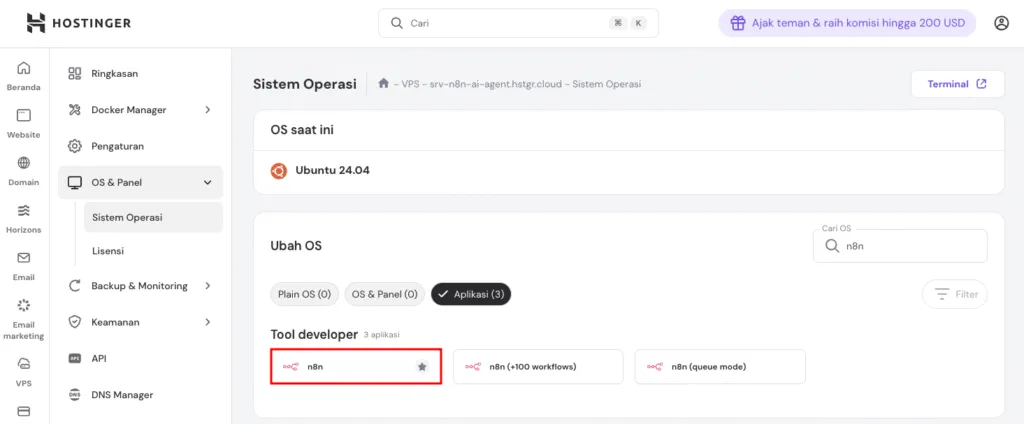Click the Ringkasan dashboard icon

[x=75, y=73]
